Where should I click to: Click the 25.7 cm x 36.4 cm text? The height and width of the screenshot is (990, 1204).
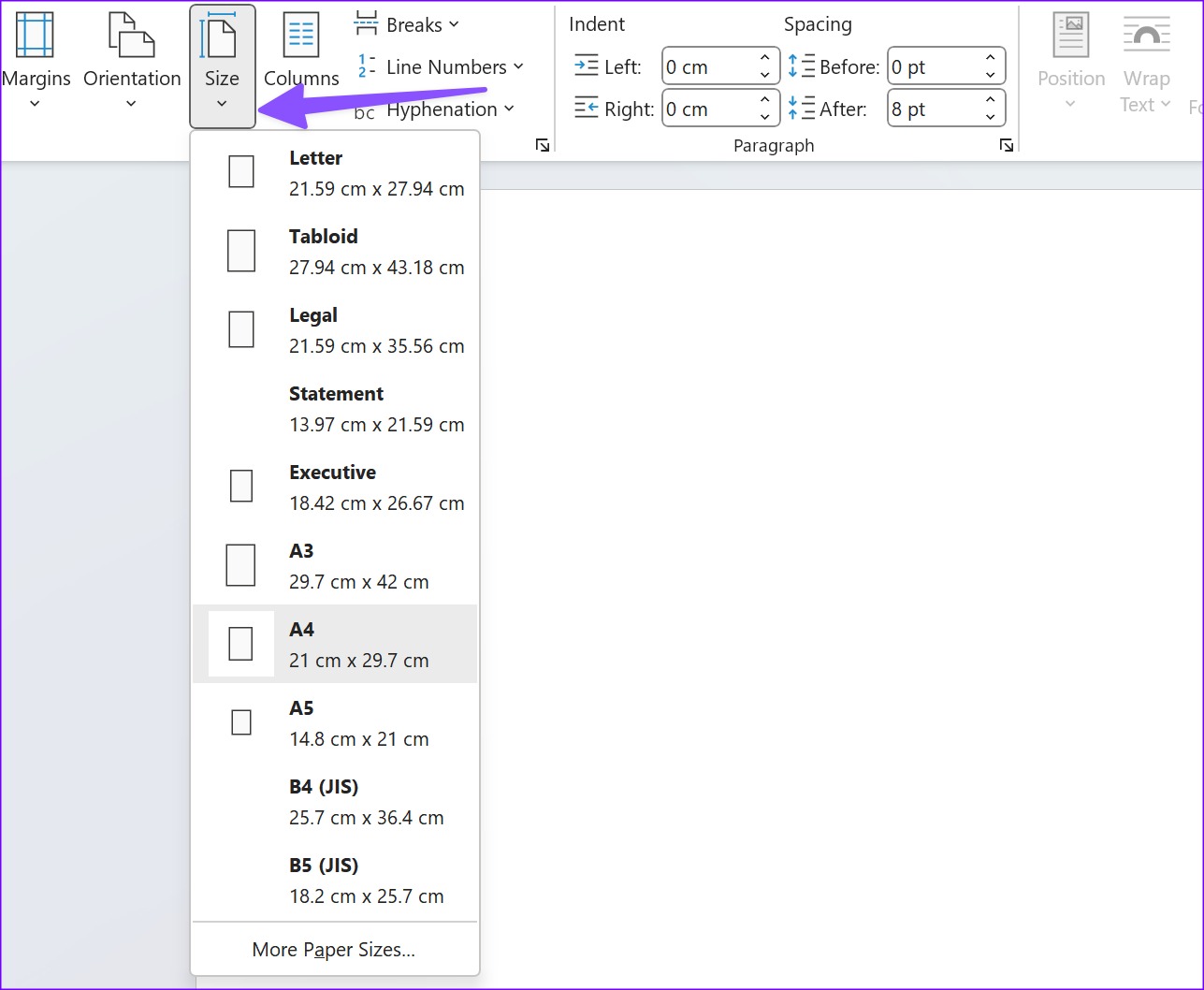[366, 817]
